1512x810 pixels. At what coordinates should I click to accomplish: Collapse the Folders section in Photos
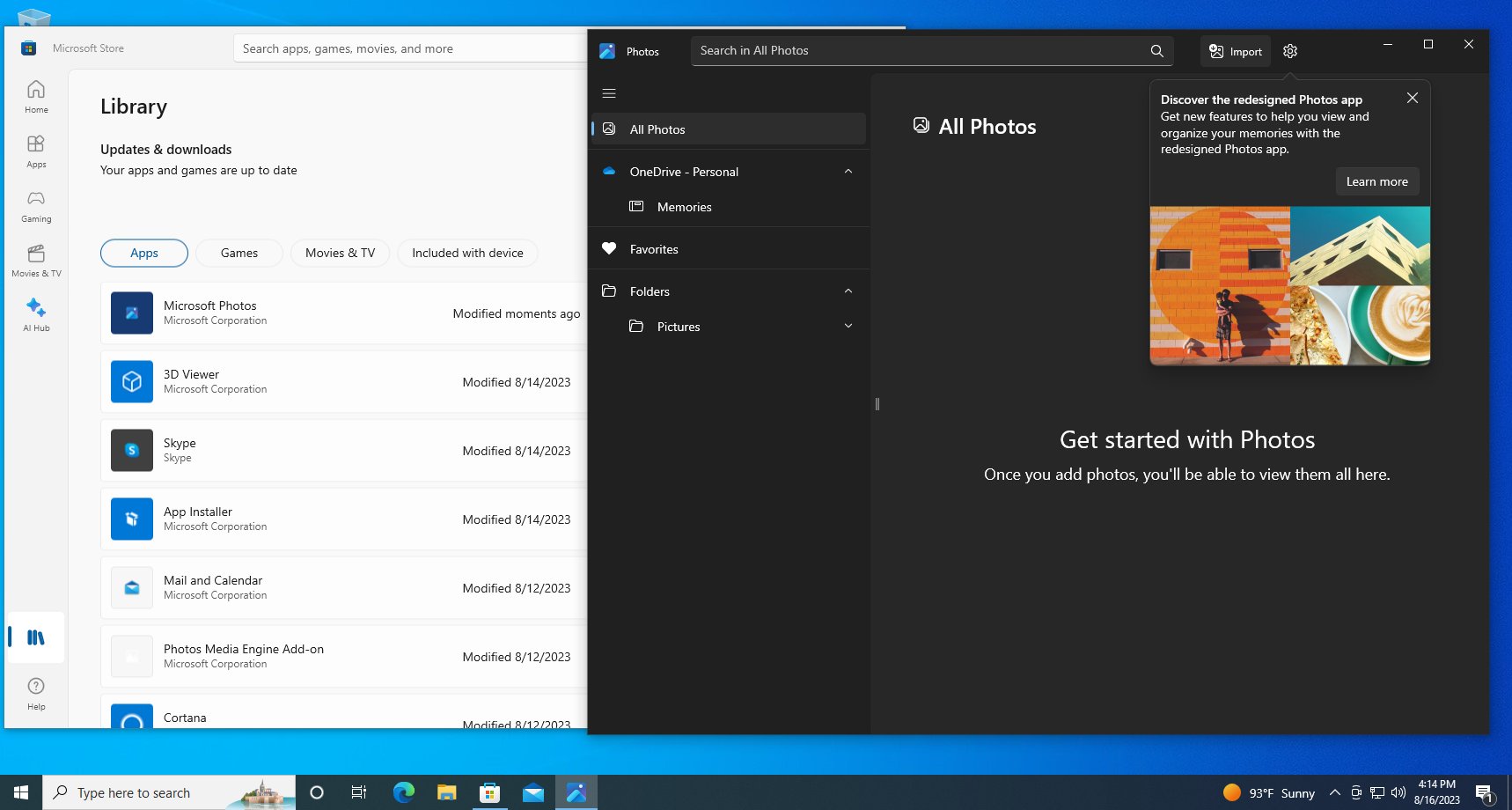(848, 291)
